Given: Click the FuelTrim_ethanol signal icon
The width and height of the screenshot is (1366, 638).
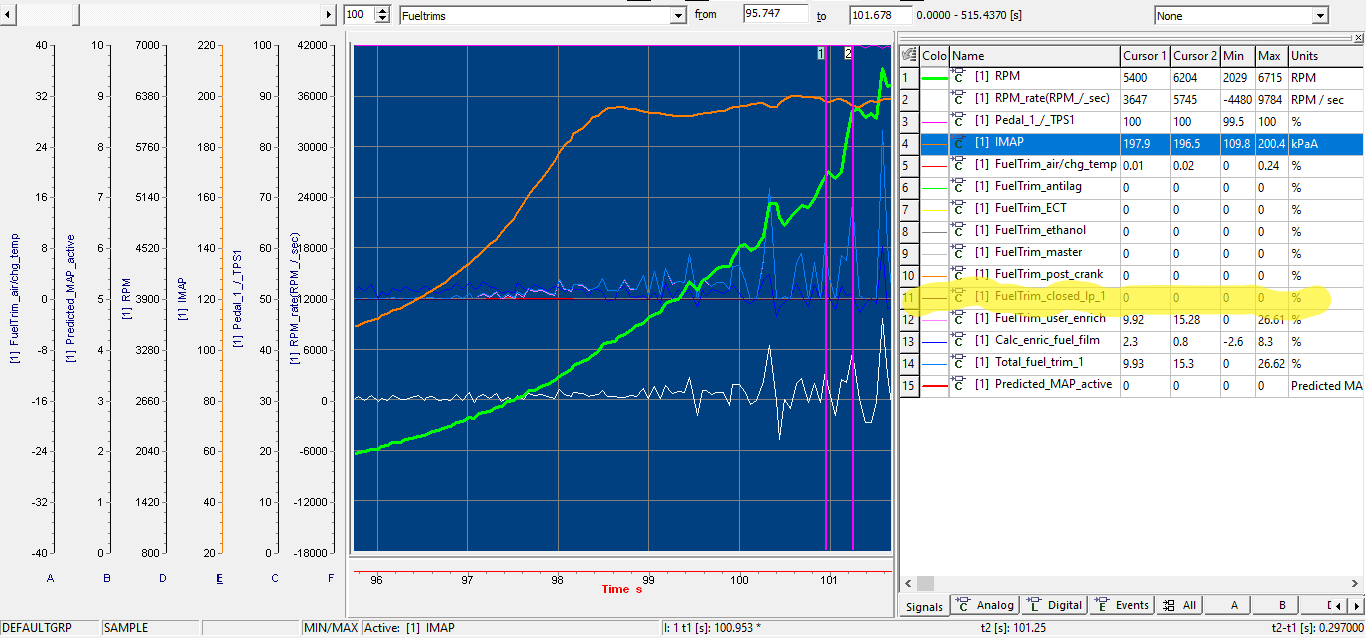Looking at the screenshot, I should (959, 231).
